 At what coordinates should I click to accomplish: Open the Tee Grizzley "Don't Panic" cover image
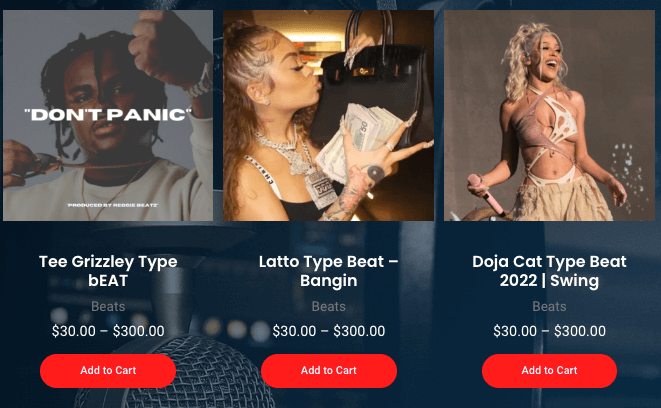108,115
